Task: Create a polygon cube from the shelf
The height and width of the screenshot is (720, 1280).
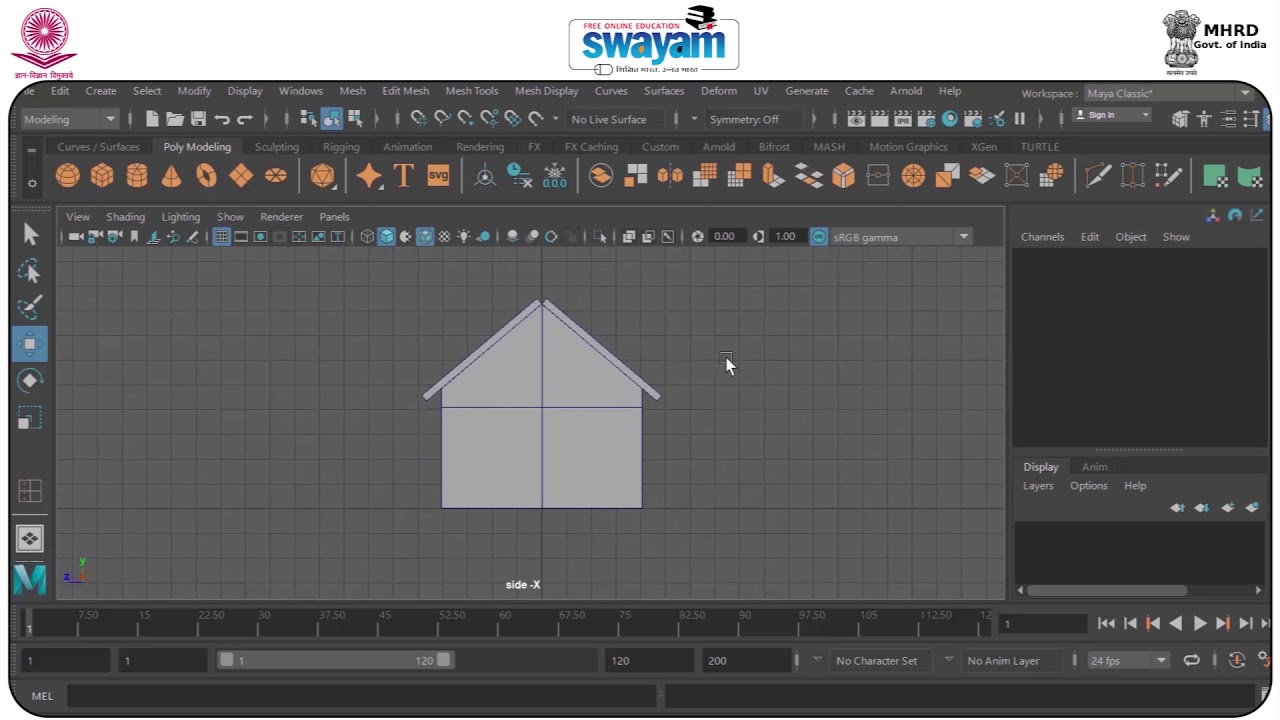Action: (102, 177)
